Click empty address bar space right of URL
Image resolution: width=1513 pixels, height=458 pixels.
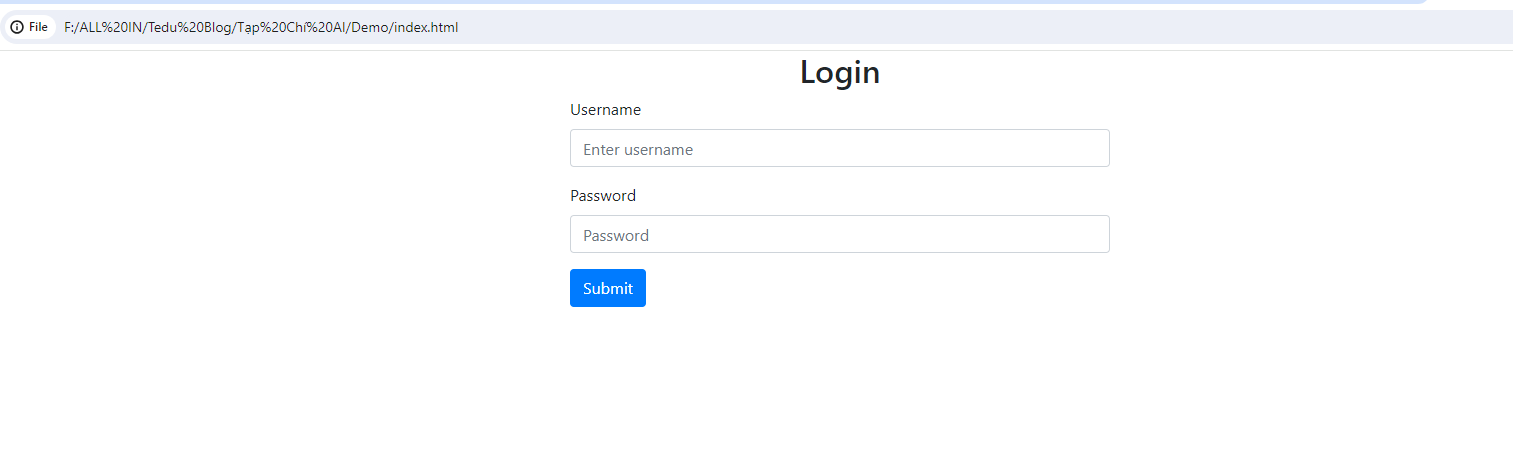coord(900,27)
